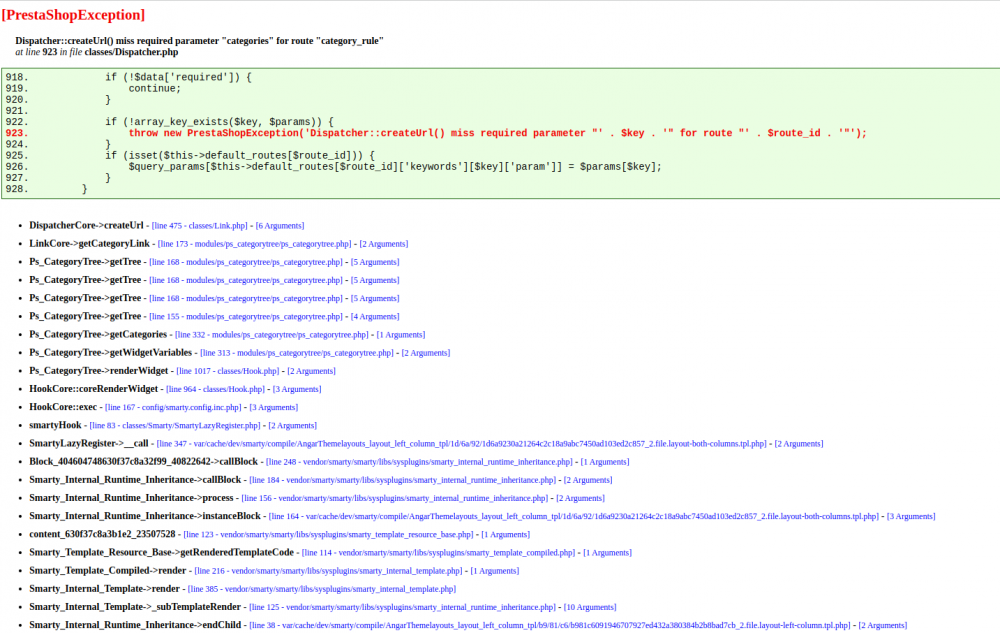Open line 156 smarty_internal_runtime_inheritance.php link
The height and width of the screenshot is (633, 1000).
(x=395, y=498)
